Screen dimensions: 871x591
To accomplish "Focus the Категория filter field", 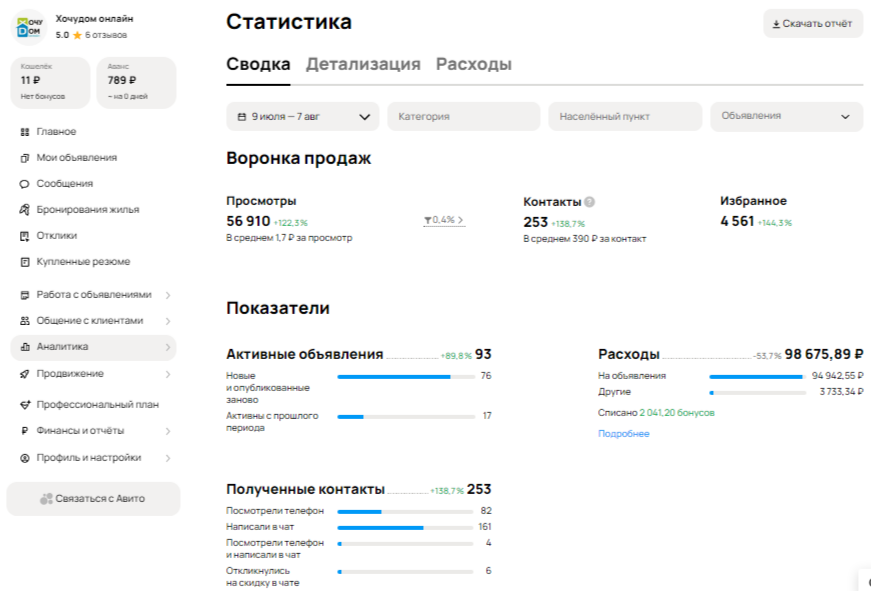I will pyautogui.click(x=464, y=117).
